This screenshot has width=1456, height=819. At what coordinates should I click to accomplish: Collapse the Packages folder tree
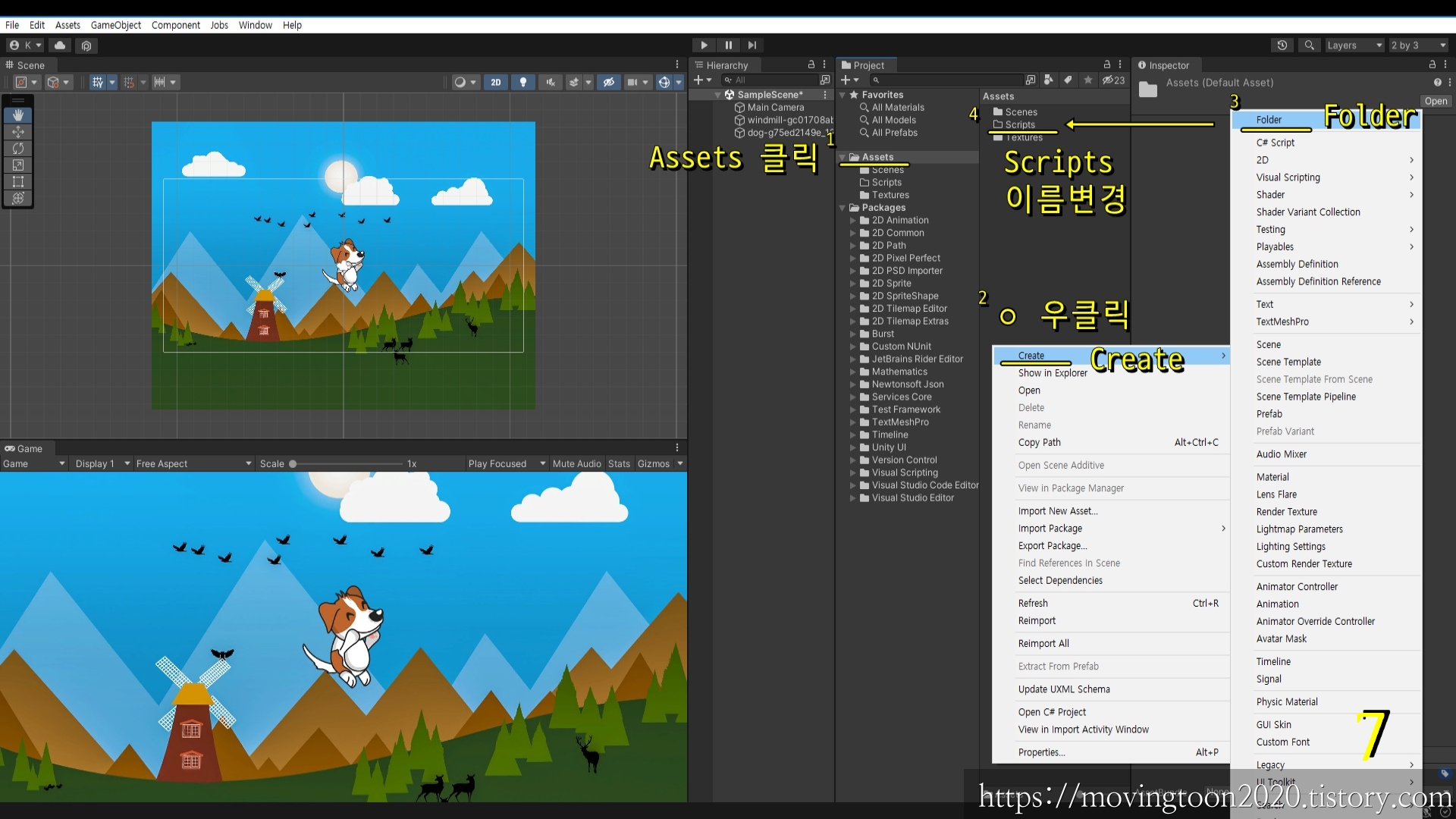pos(843,208)
